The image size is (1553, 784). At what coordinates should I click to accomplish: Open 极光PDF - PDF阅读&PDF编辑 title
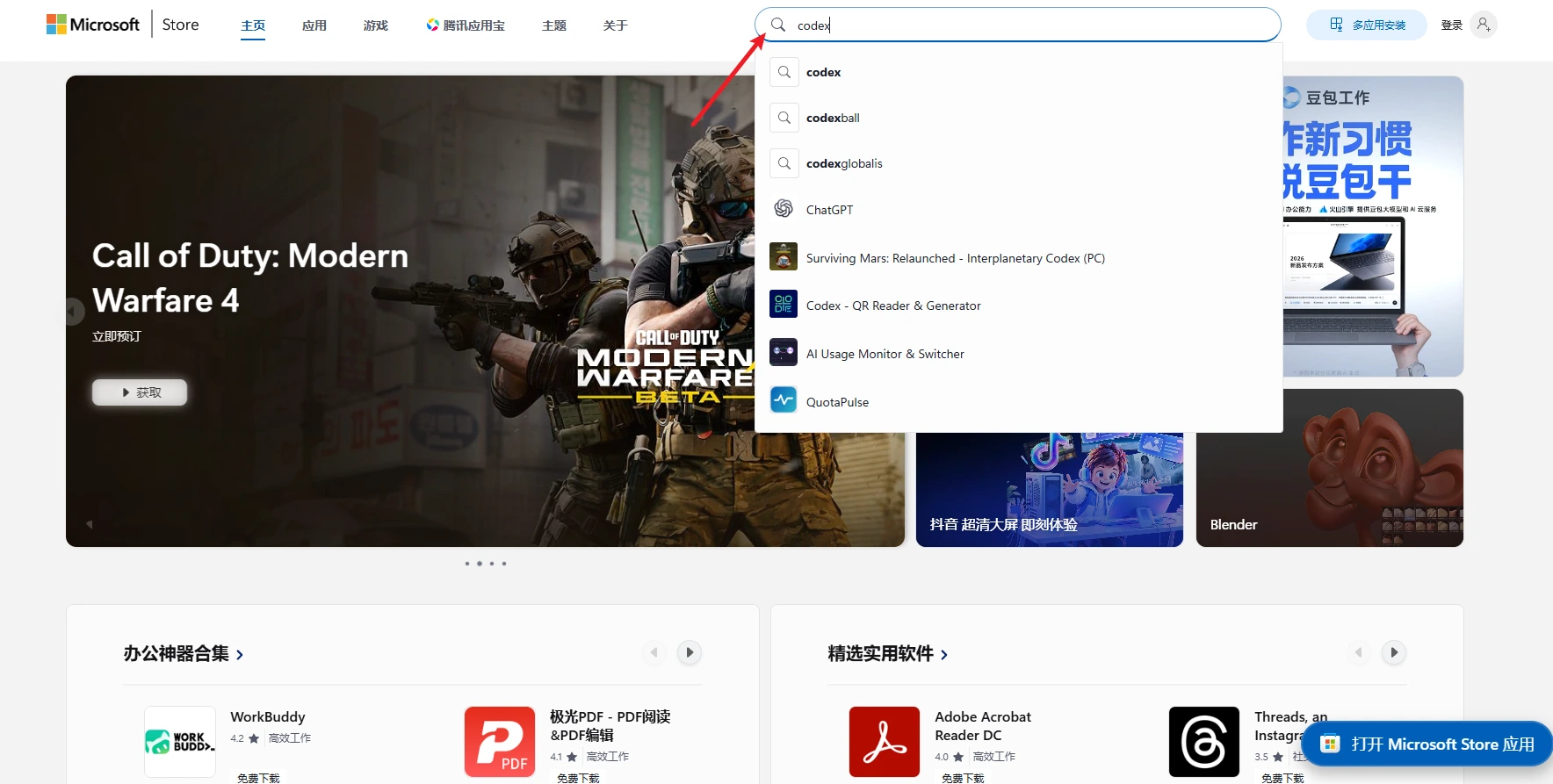point(610,726)
